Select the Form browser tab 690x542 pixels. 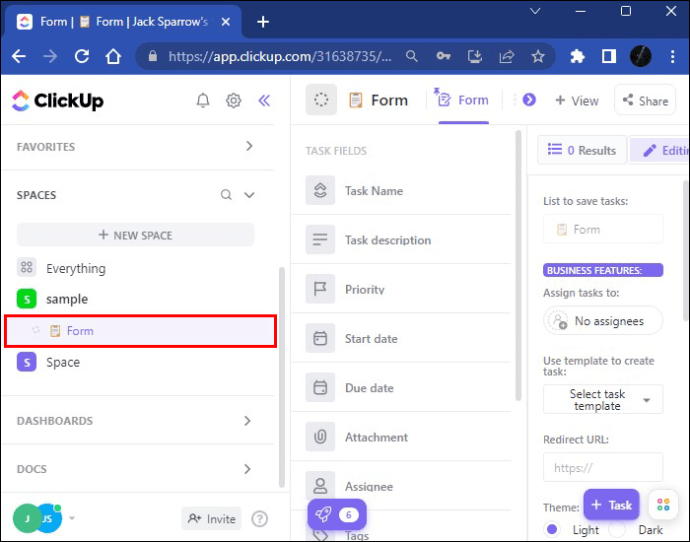pyautogui.click(x=123, y=22)
